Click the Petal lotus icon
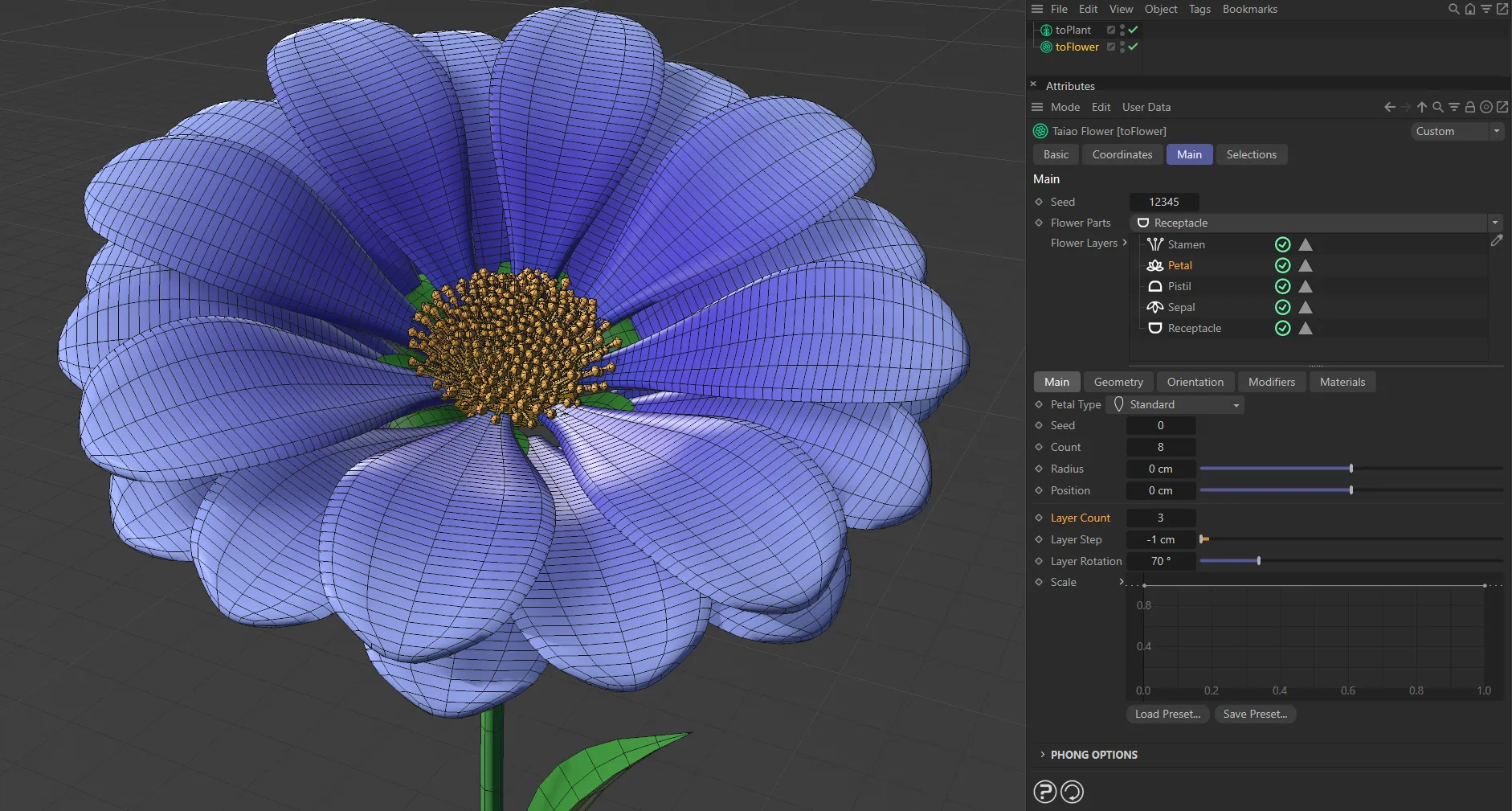This screenshot has height=811, width=1512. [x=1154, y=265]
